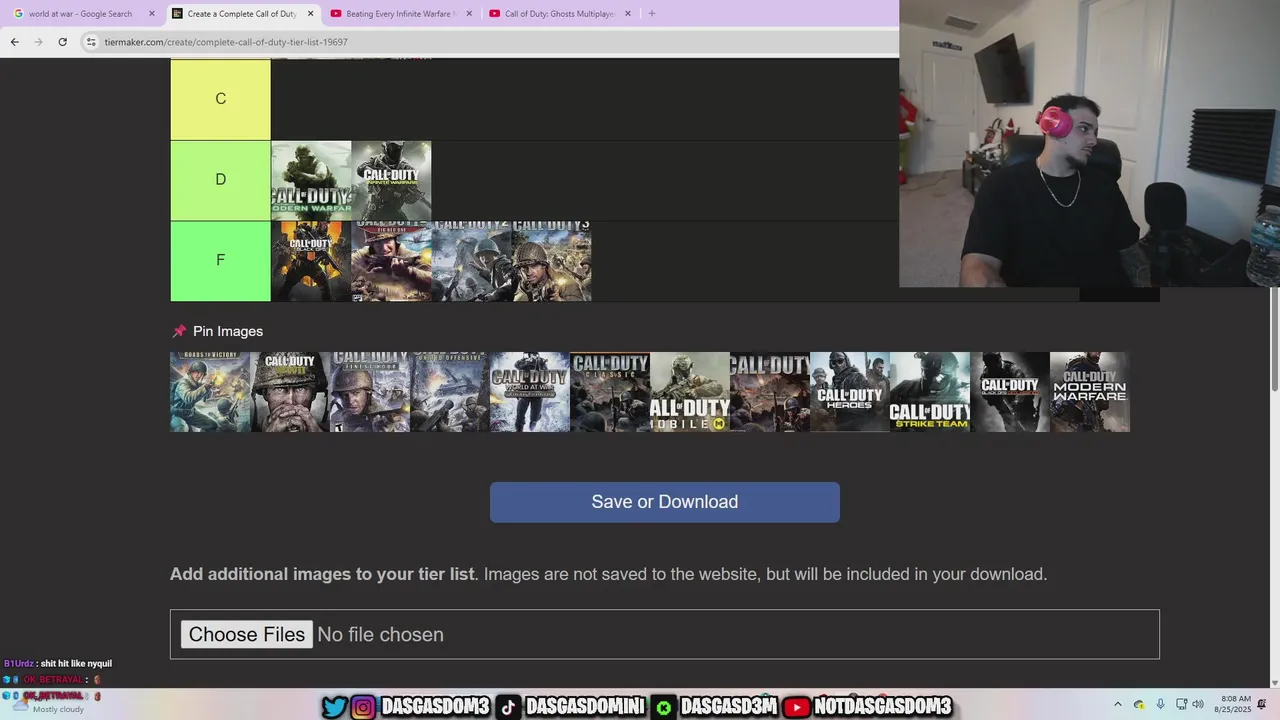Click the yellow C tier label
Screen dimensions: 1280x720
[220, 99]
